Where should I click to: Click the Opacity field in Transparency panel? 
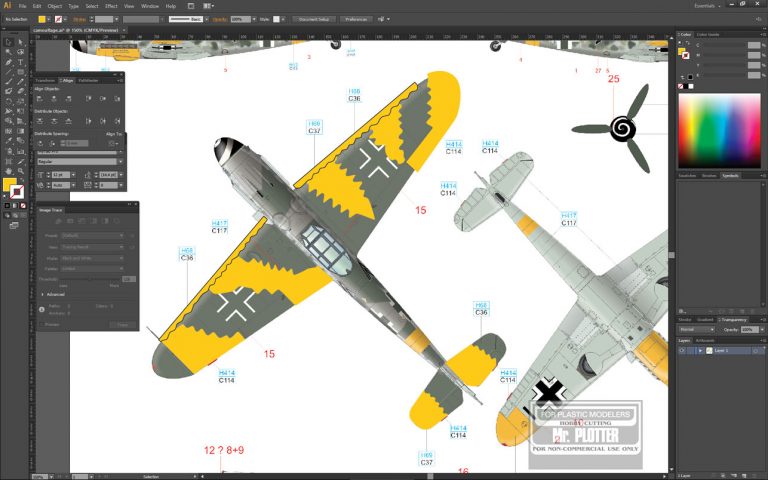click(x=748, y=330)
